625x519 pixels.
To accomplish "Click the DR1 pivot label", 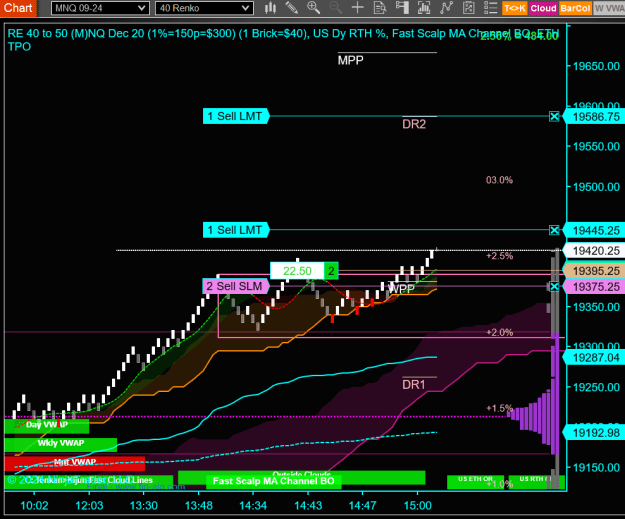I will coord(414,385).
